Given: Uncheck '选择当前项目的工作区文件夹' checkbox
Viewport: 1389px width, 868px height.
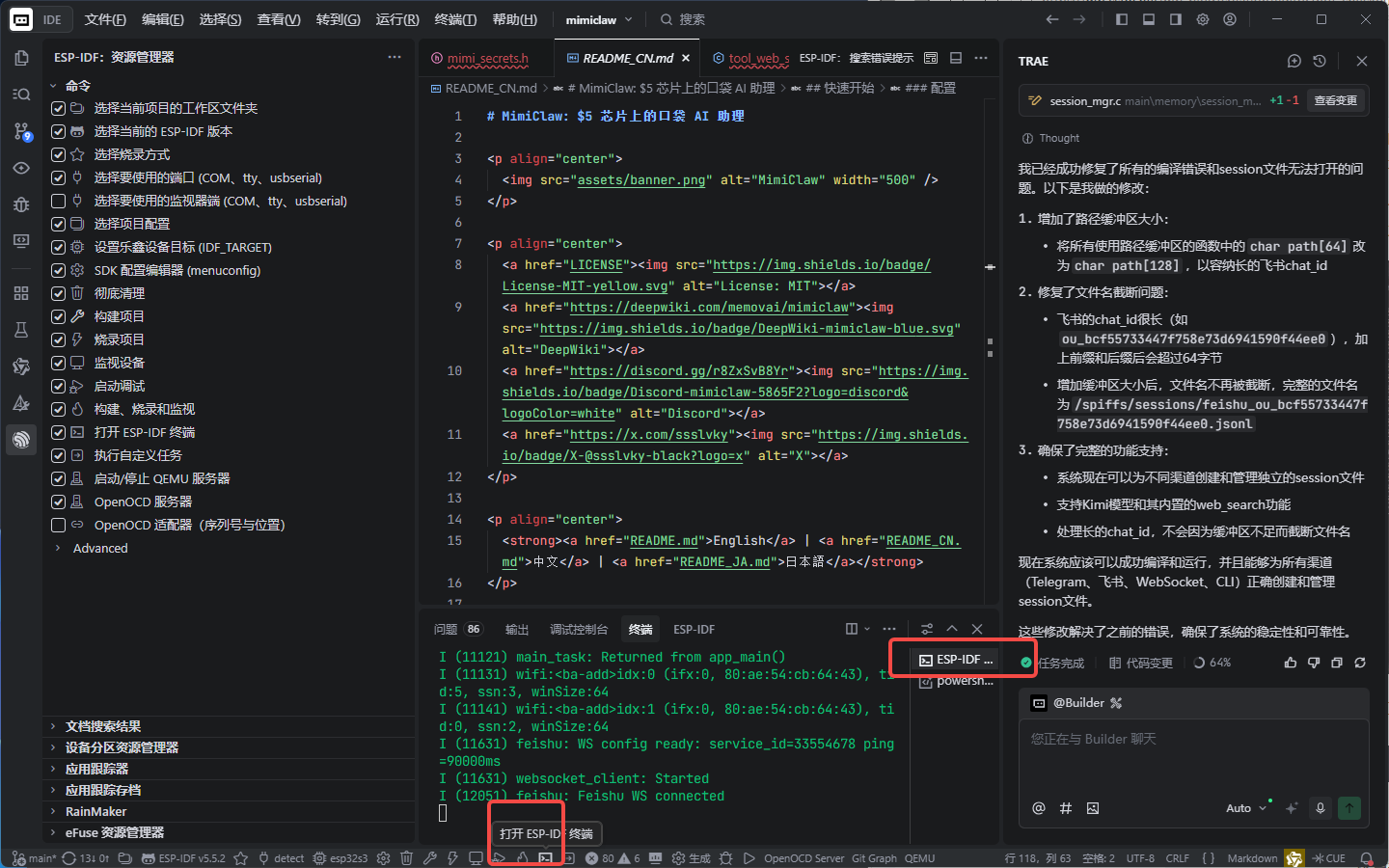Looking at the screenshot, I should pyautogui.click(x=58, y=108).
